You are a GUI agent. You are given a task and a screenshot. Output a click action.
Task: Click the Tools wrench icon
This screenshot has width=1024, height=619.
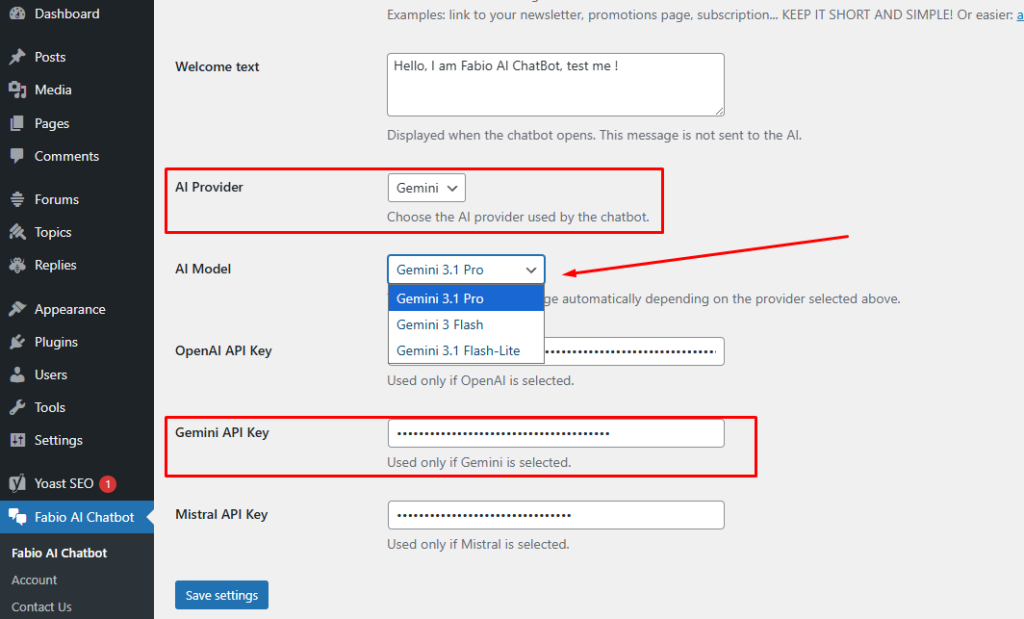tap(18, 407)
